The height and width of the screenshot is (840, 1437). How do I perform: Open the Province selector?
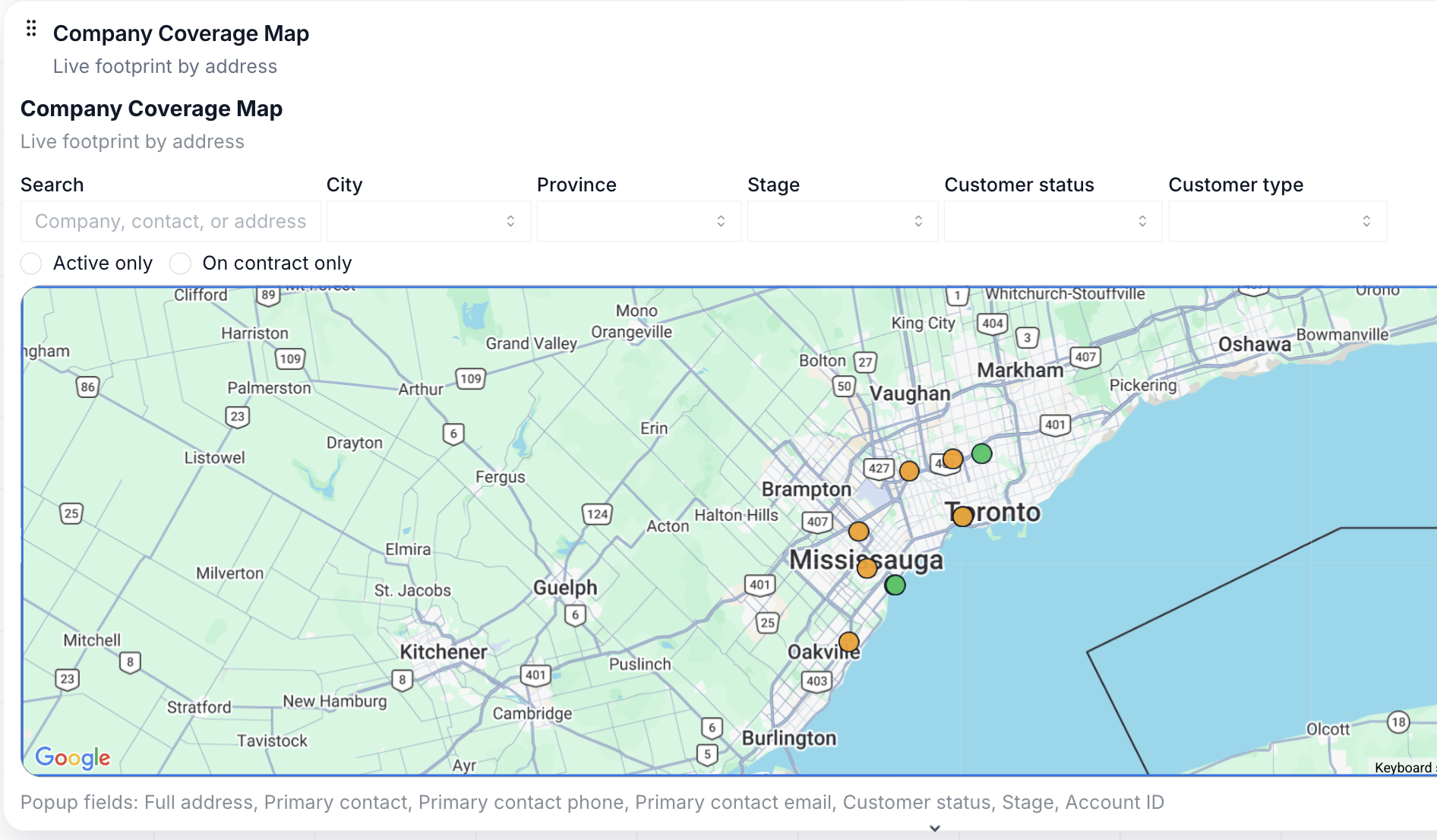click(638, 221)
